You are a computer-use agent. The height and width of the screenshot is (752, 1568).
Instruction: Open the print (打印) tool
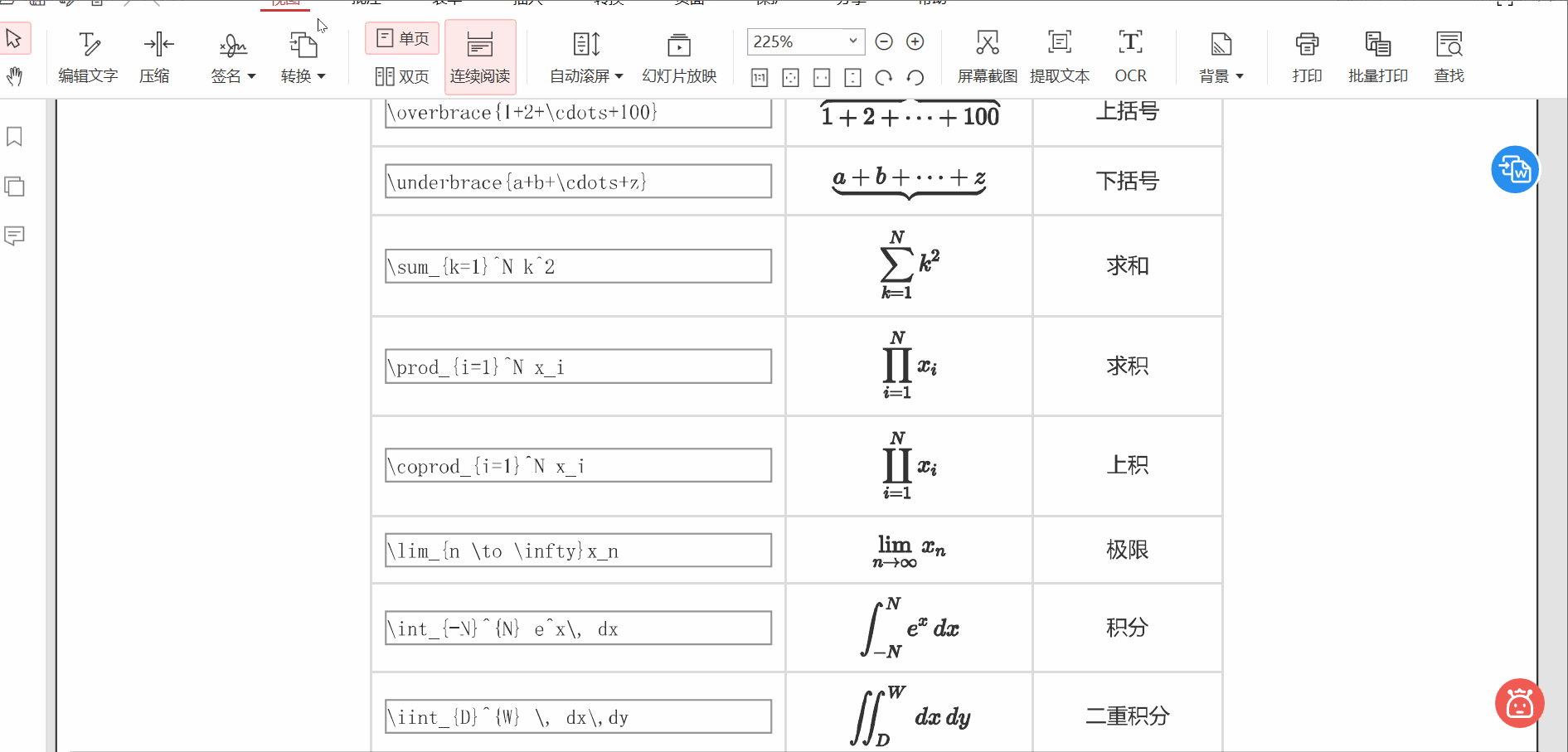1307,54
